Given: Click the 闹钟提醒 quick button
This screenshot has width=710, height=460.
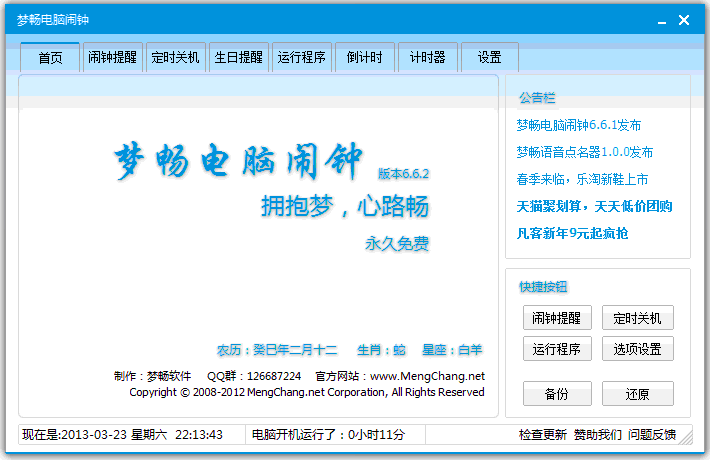Looking at the screenshot, I should 557,318.
